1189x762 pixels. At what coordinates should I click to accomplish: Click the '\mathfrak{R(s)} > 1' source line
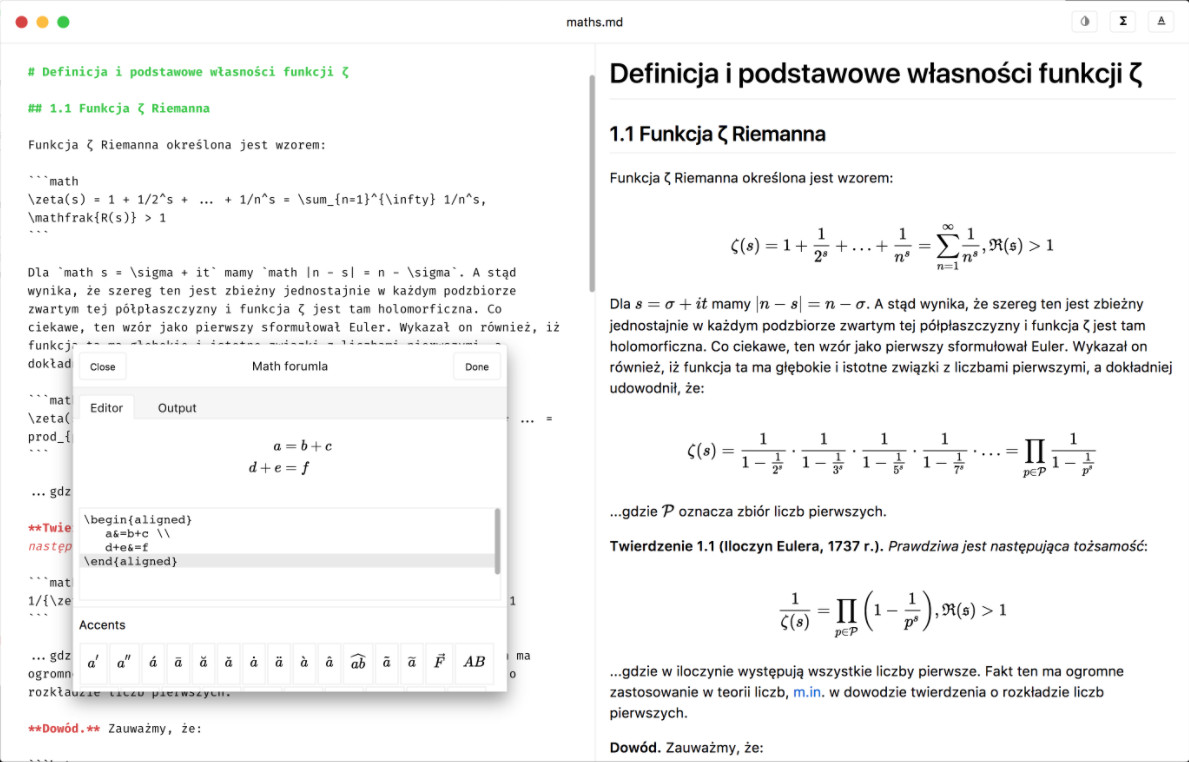[97, 218]
